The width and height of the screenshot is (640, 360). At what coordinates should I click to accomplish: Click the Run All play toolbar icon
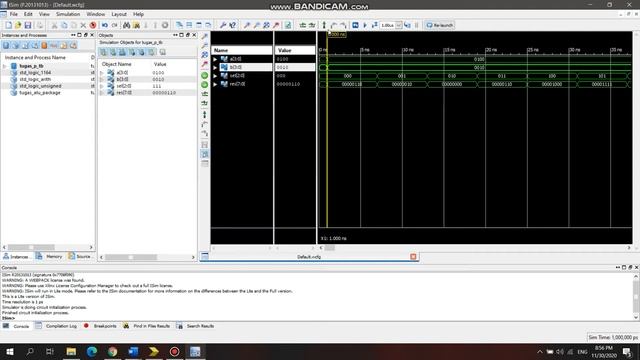click(365, 25)
